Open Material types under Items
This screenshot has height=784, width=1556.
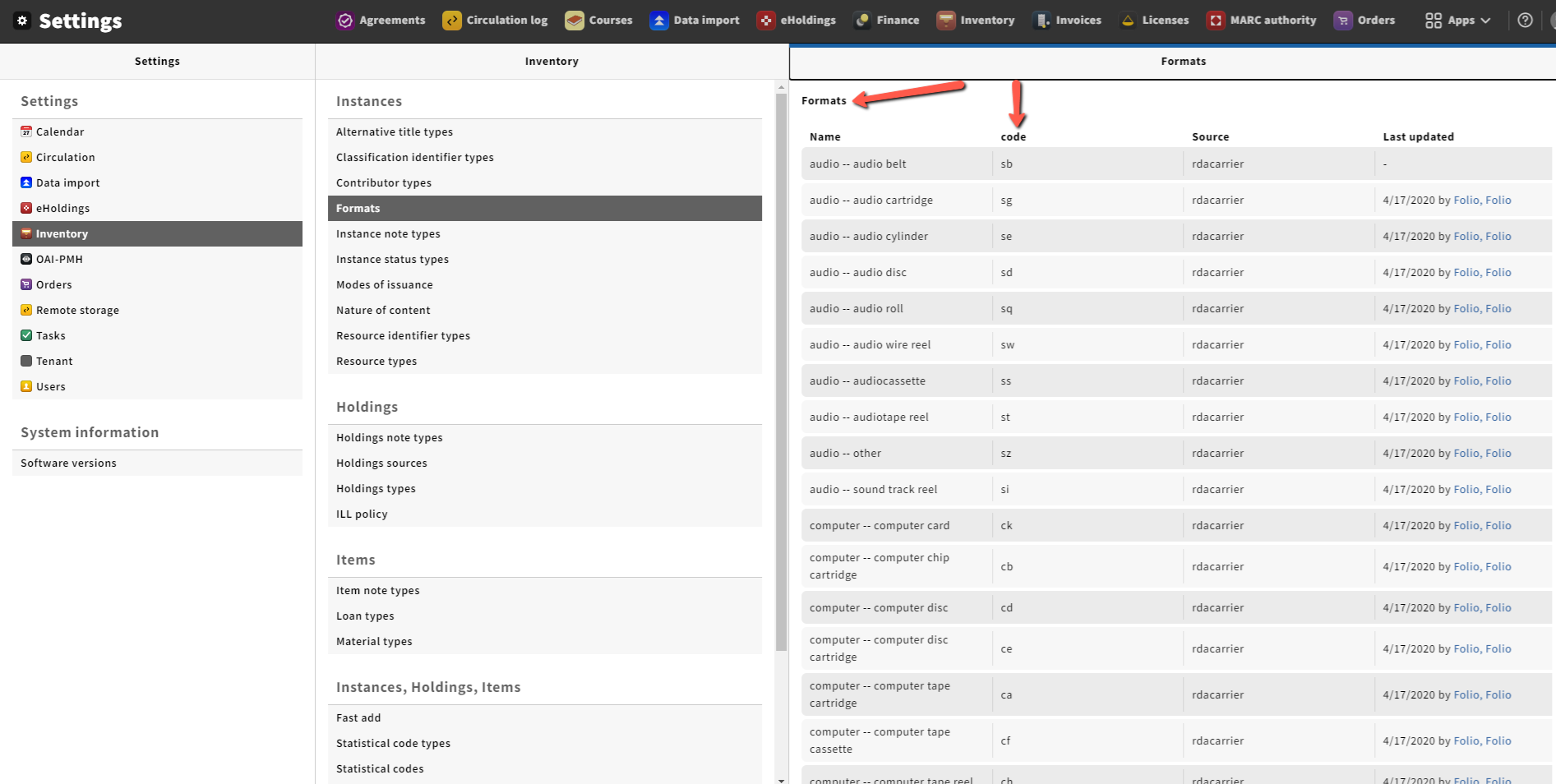tap(374, 641)
